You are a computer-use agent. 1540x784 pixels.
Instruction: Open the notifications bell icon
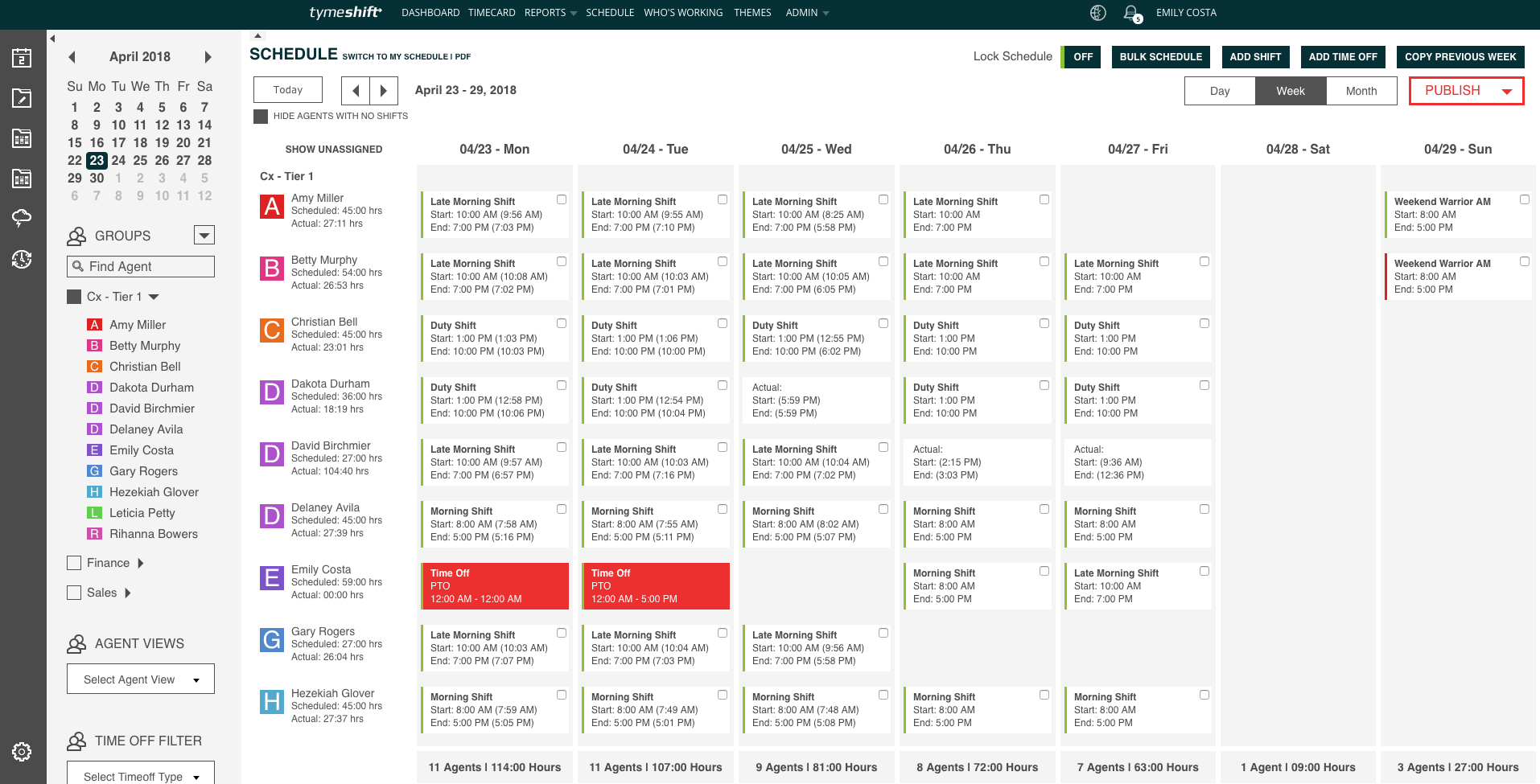[1131, 13]
